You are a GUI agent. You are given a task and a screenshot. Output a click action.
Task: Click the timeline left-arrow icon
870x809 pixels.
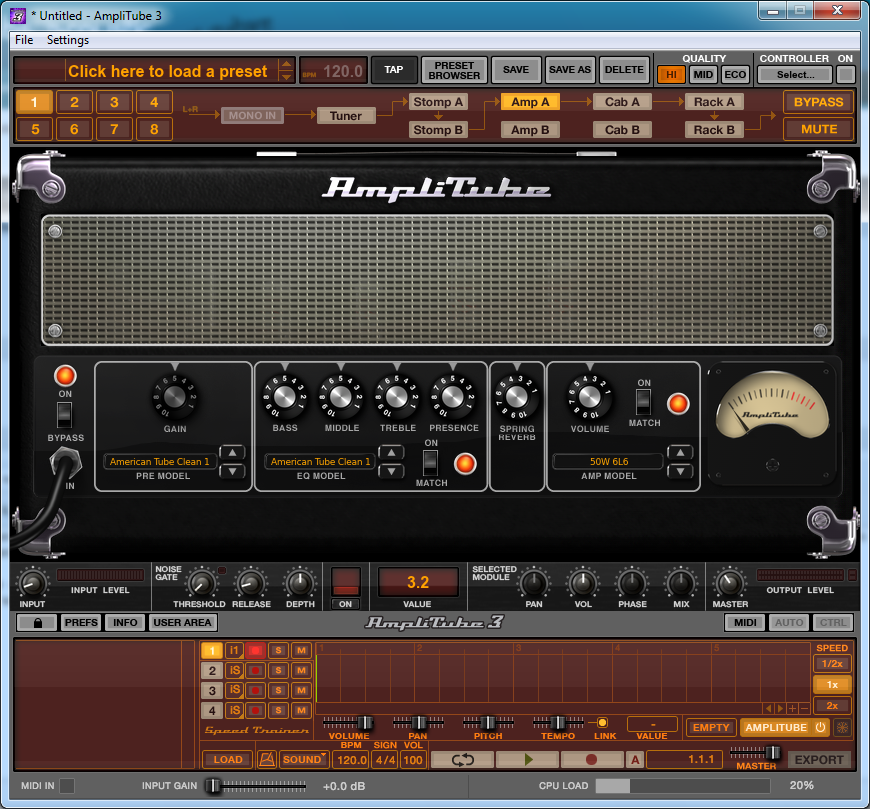pos(768,709)
